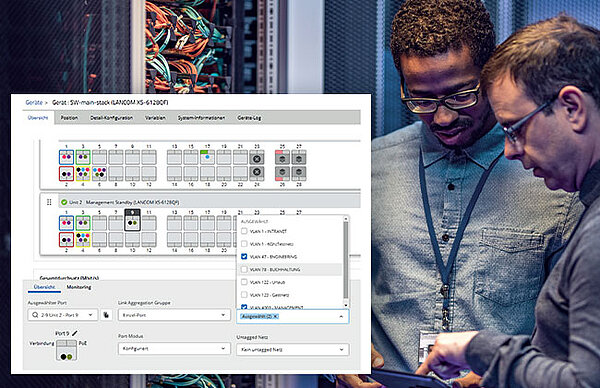Open the Untagged Netz dropdown
The width and height of the screenshot is (600, 388).
[x=293, y=350]
